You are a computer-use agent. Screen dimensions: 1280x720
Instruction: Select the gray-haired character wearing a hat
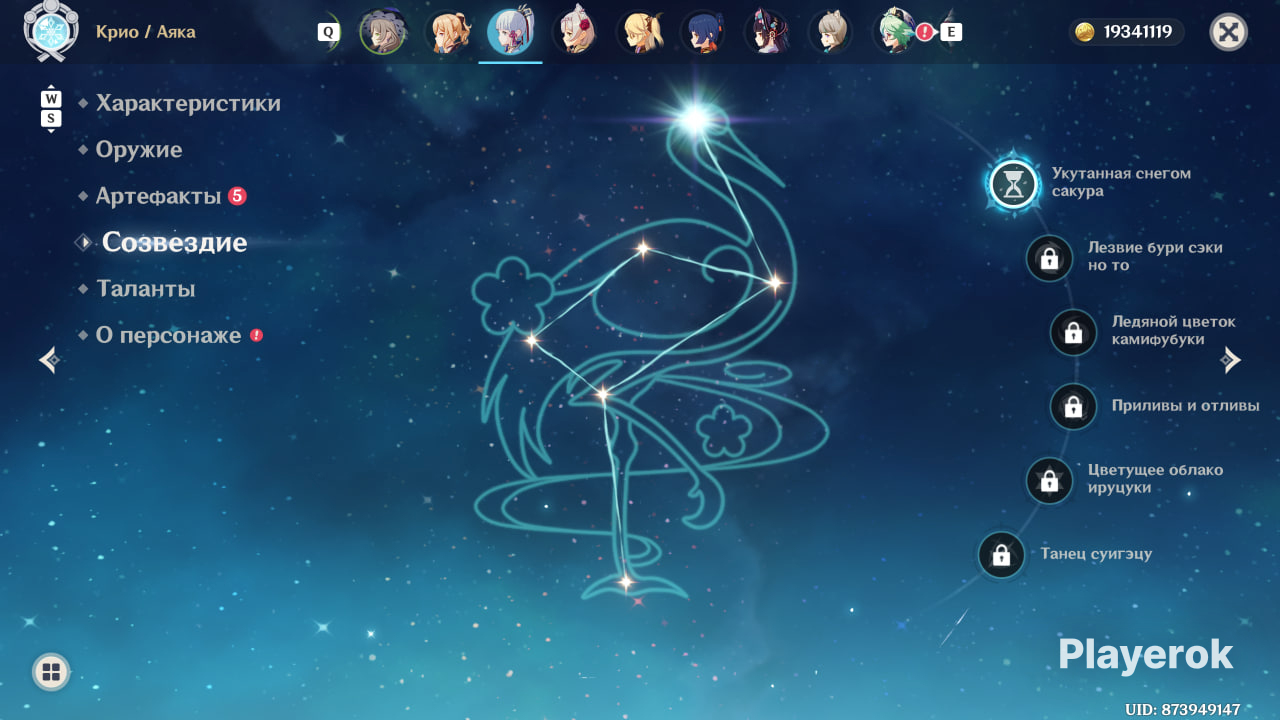click(x=382, y=32)
